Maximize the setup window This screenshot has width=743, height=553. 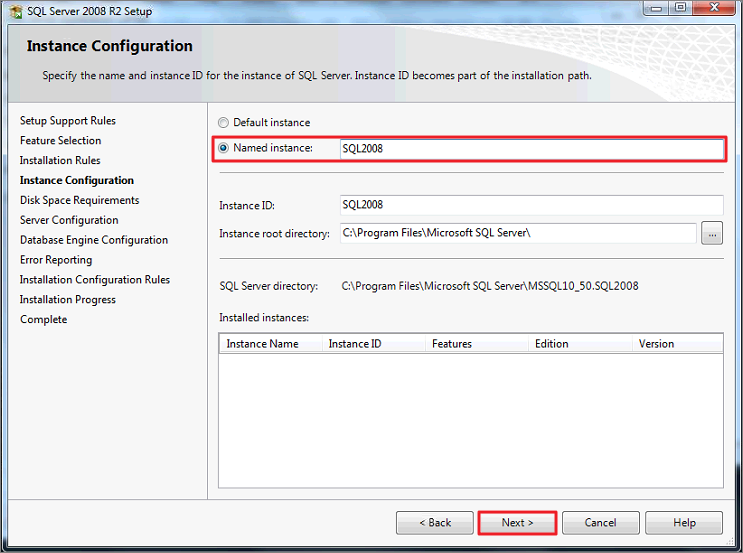(x=680, y=8)
